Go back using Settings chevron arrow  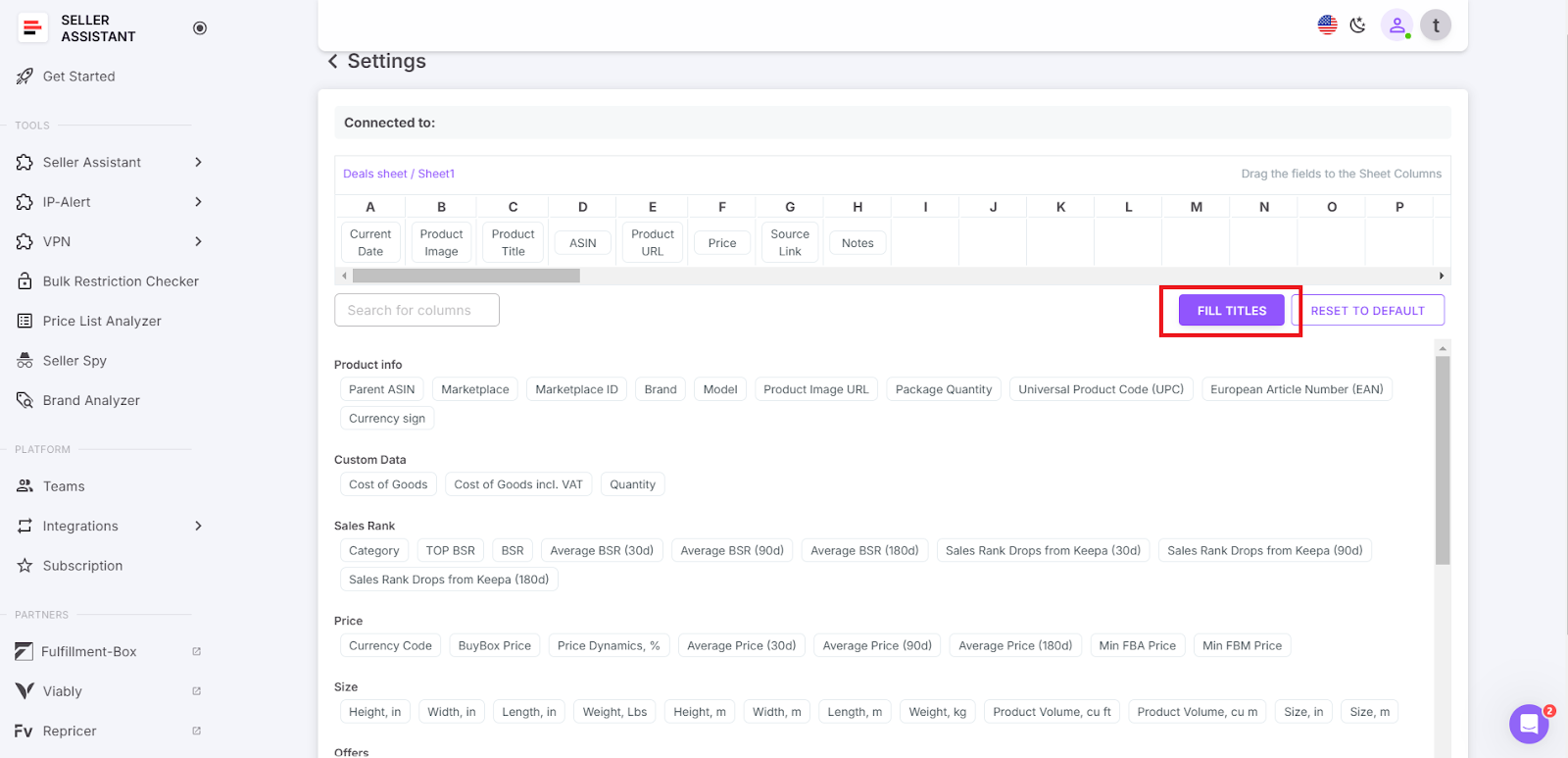pos(333,61)
